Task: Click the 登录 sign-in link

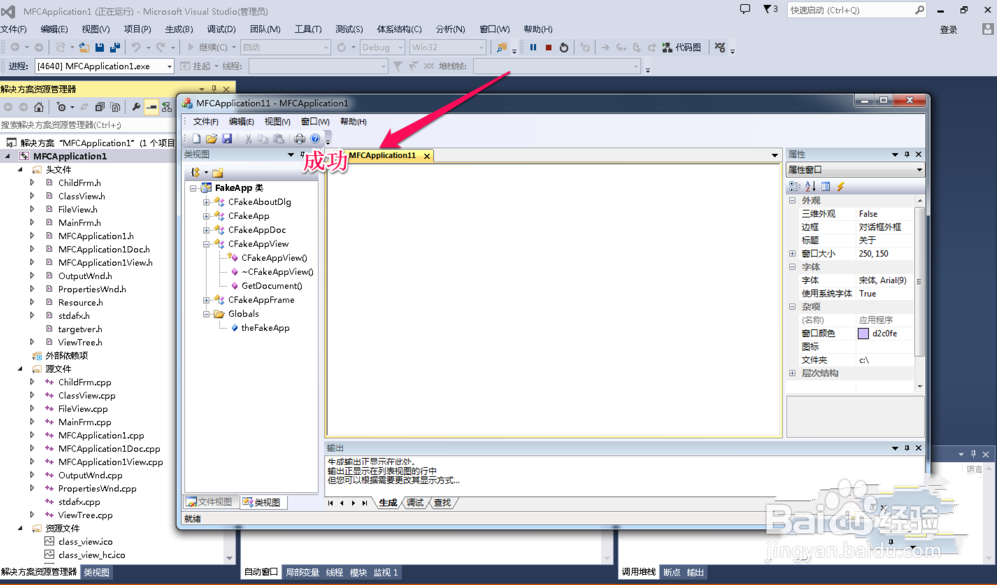Action: 949,29
